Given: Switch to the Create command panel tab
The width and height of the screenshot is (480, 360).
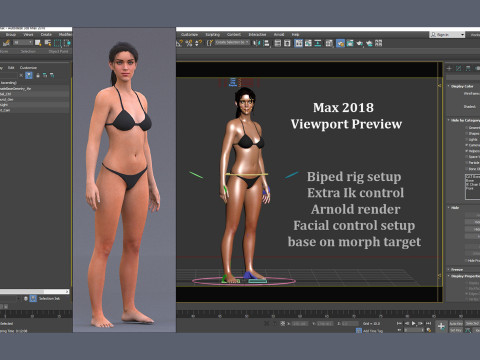Looking at the screenshot, I should [449, 68].
